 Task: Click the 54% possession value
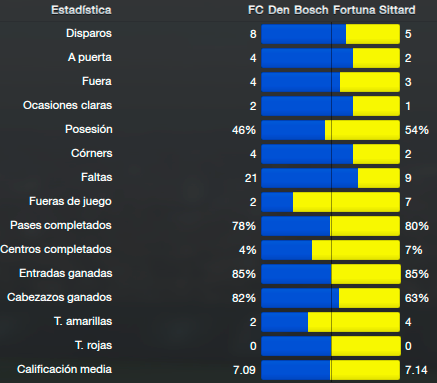417,130
